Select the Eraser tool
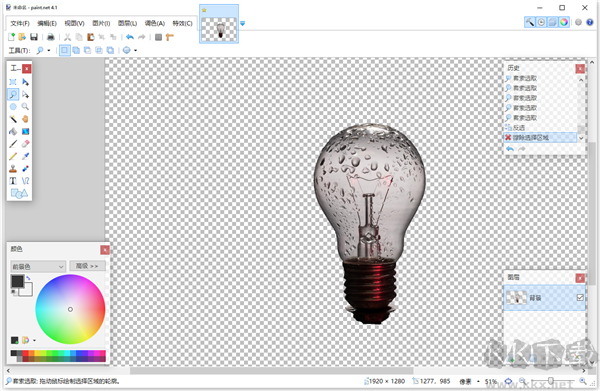This screenshot has width=600, height=391. coord(25,144)
